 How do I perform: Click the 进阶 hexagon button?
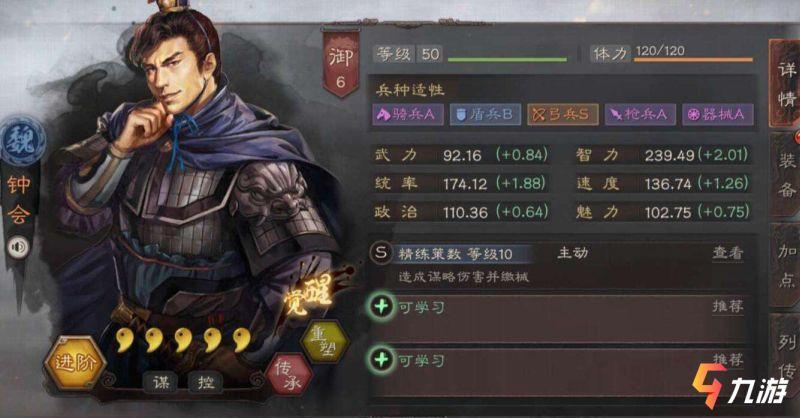tap(74, 363)
